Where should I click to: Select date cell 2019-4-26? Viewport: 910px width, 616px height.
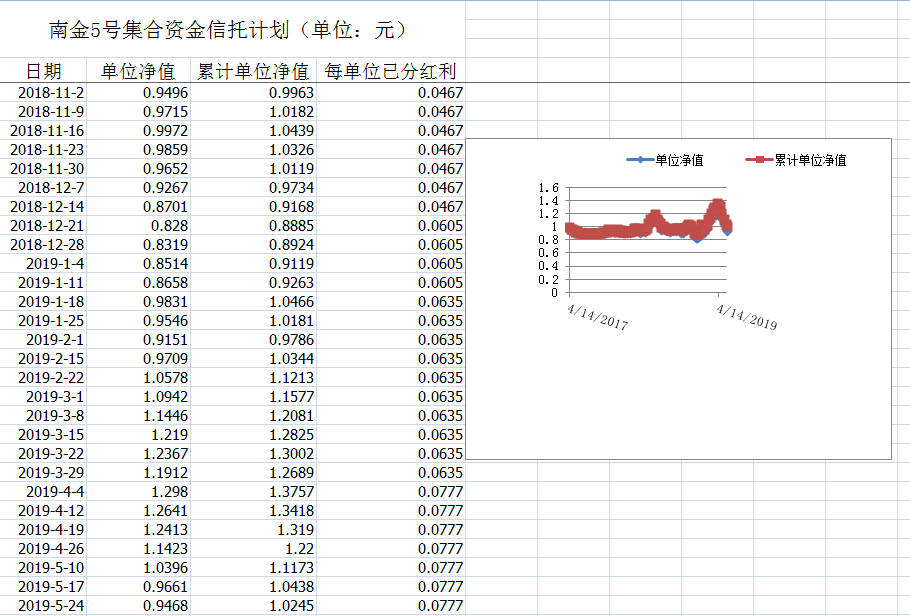click(x=44, y=549)
